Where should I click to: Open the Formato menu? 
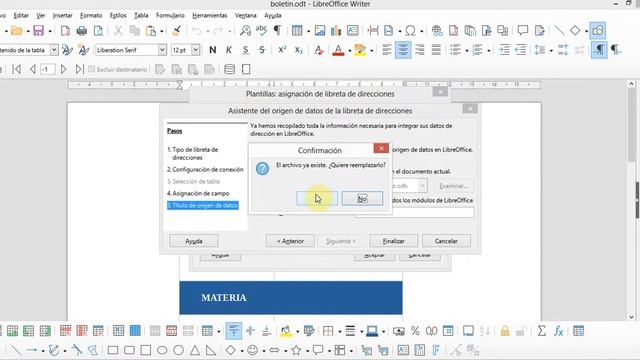click(x=91, y=16)
